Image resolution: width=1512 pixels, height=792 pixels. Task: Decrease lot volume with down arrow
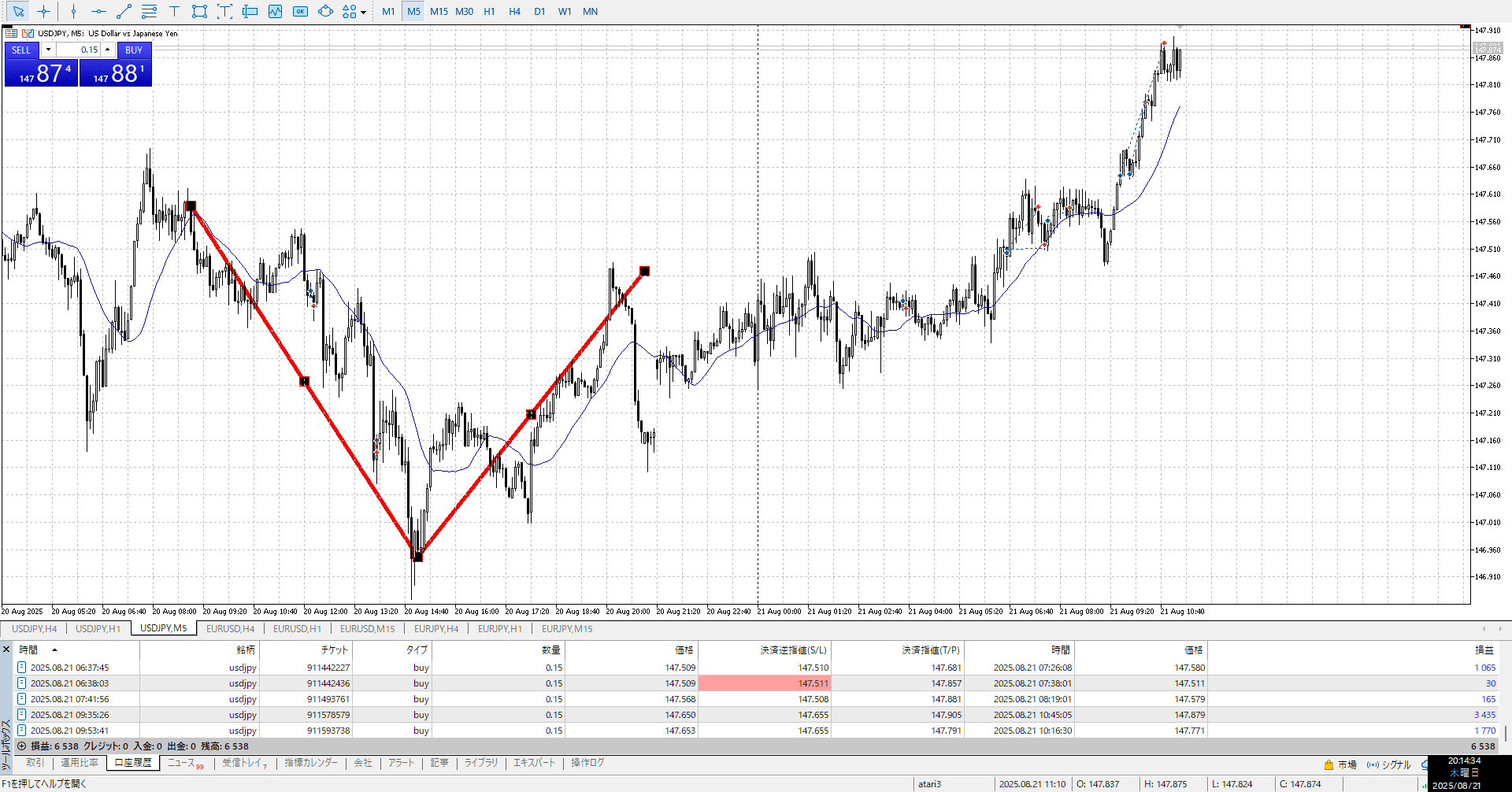(48, 50)
